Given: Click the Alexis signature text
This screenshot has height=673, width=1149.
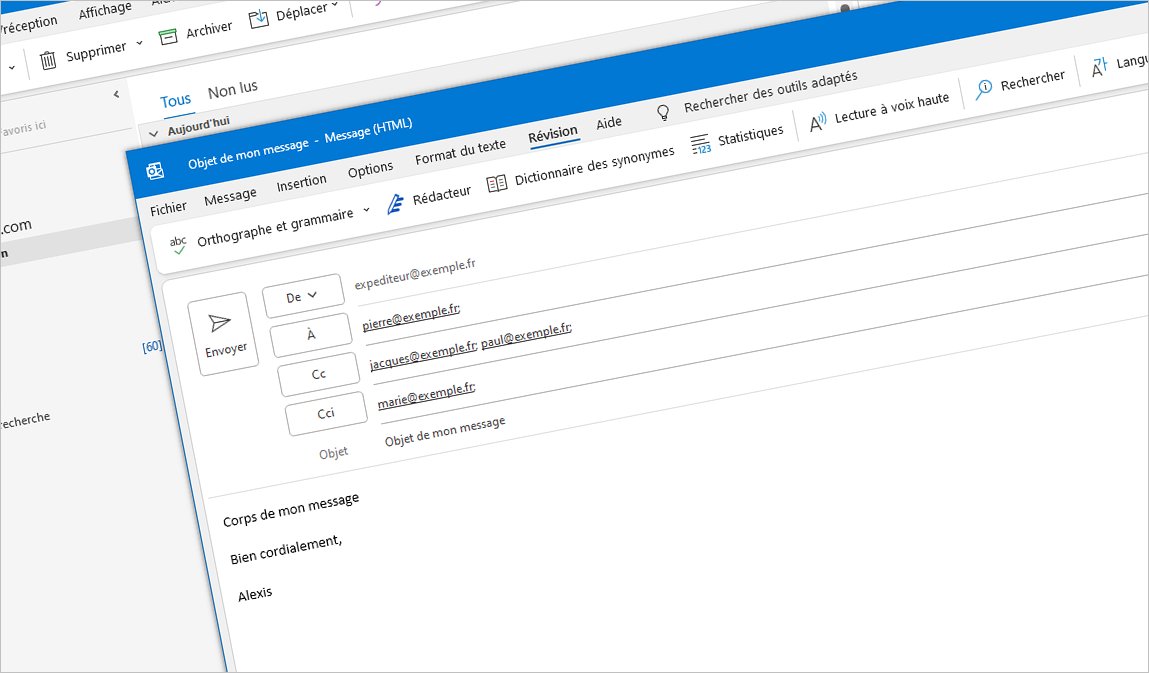Looking at the screenshot, I should coord(255,595).
